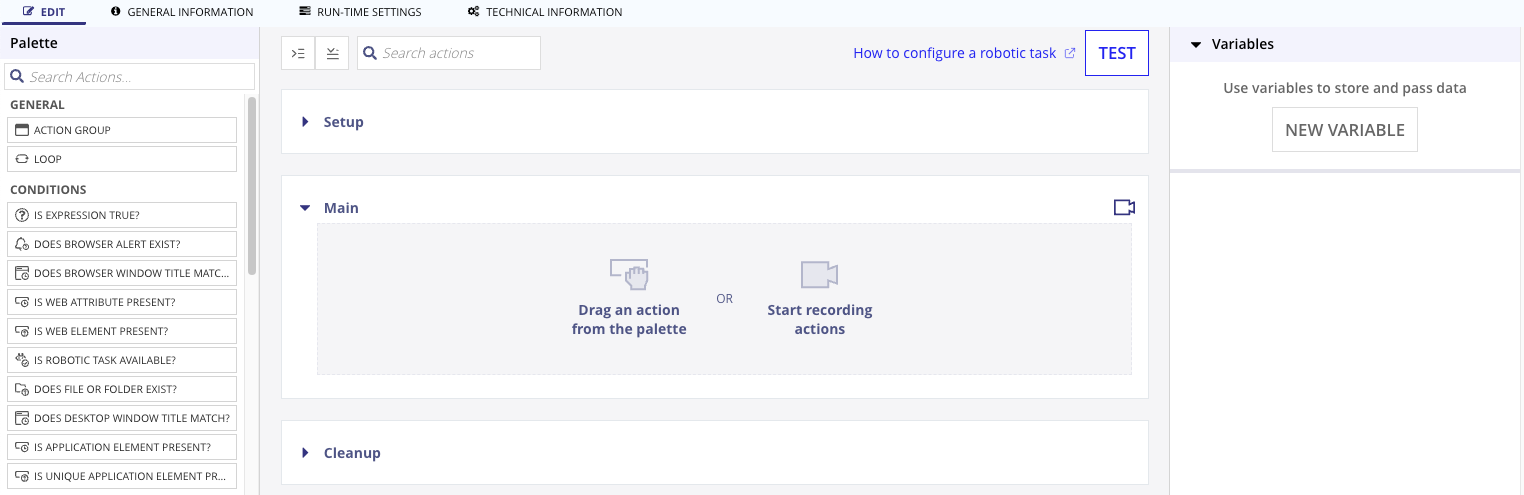This screenshot has height=495, width=1524.
Task: Click the Does File or Folder Exist icon
Action: [x=22, y=389]
